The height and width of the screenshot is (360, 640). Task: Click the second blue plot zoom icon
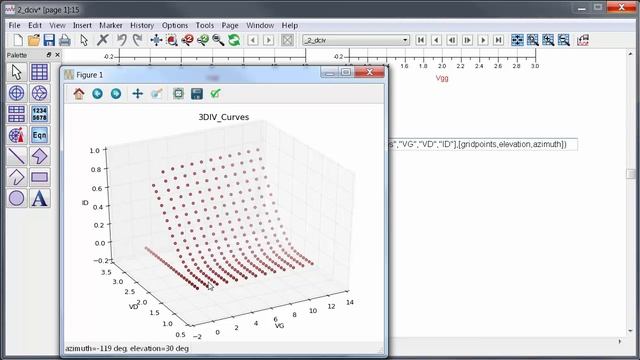[x=533, y=40]
